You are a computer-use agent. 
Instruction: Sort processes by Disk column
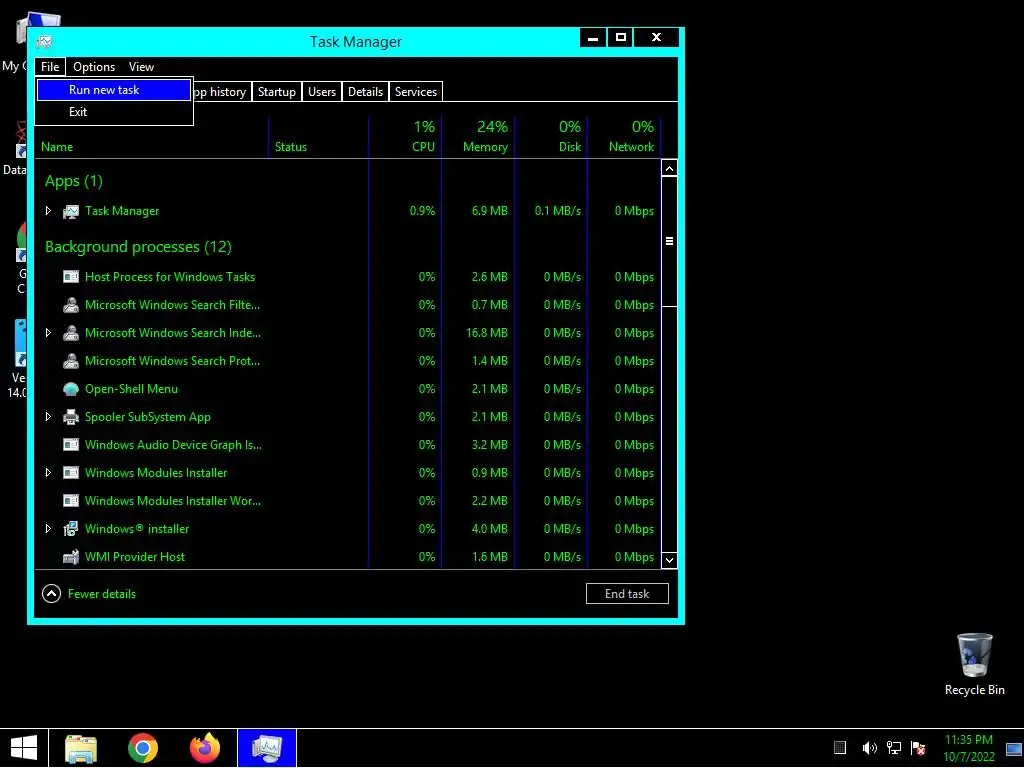[551, 137]
